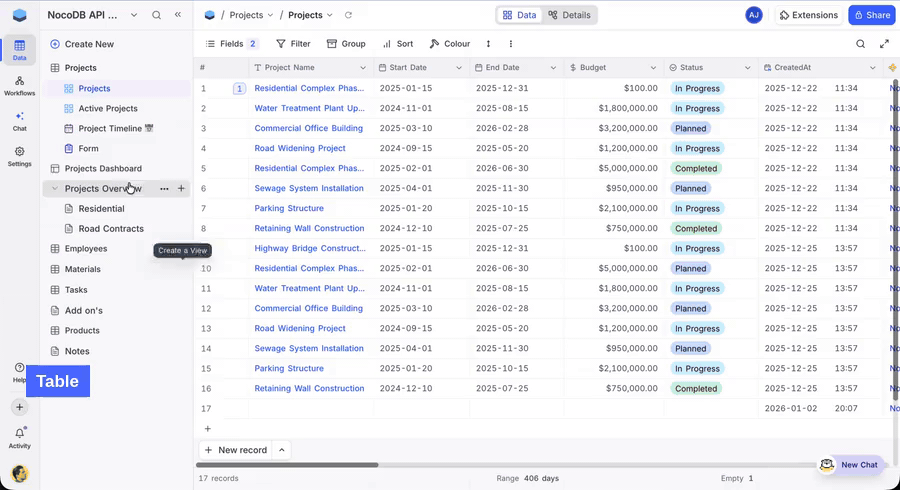Click empty Project Name cell in row 17
The height and width of the screenshot is (490, 900).
[x=311, y=409]
